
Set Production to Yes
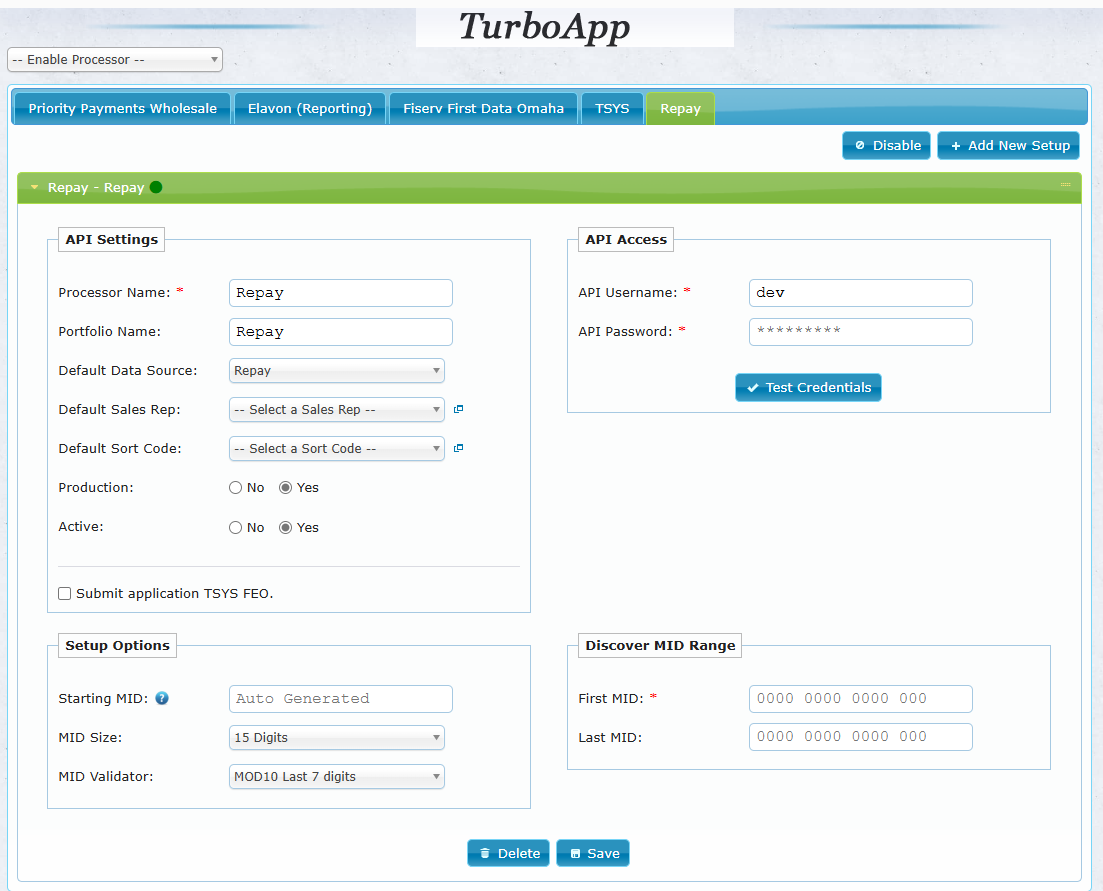point(286,488)
